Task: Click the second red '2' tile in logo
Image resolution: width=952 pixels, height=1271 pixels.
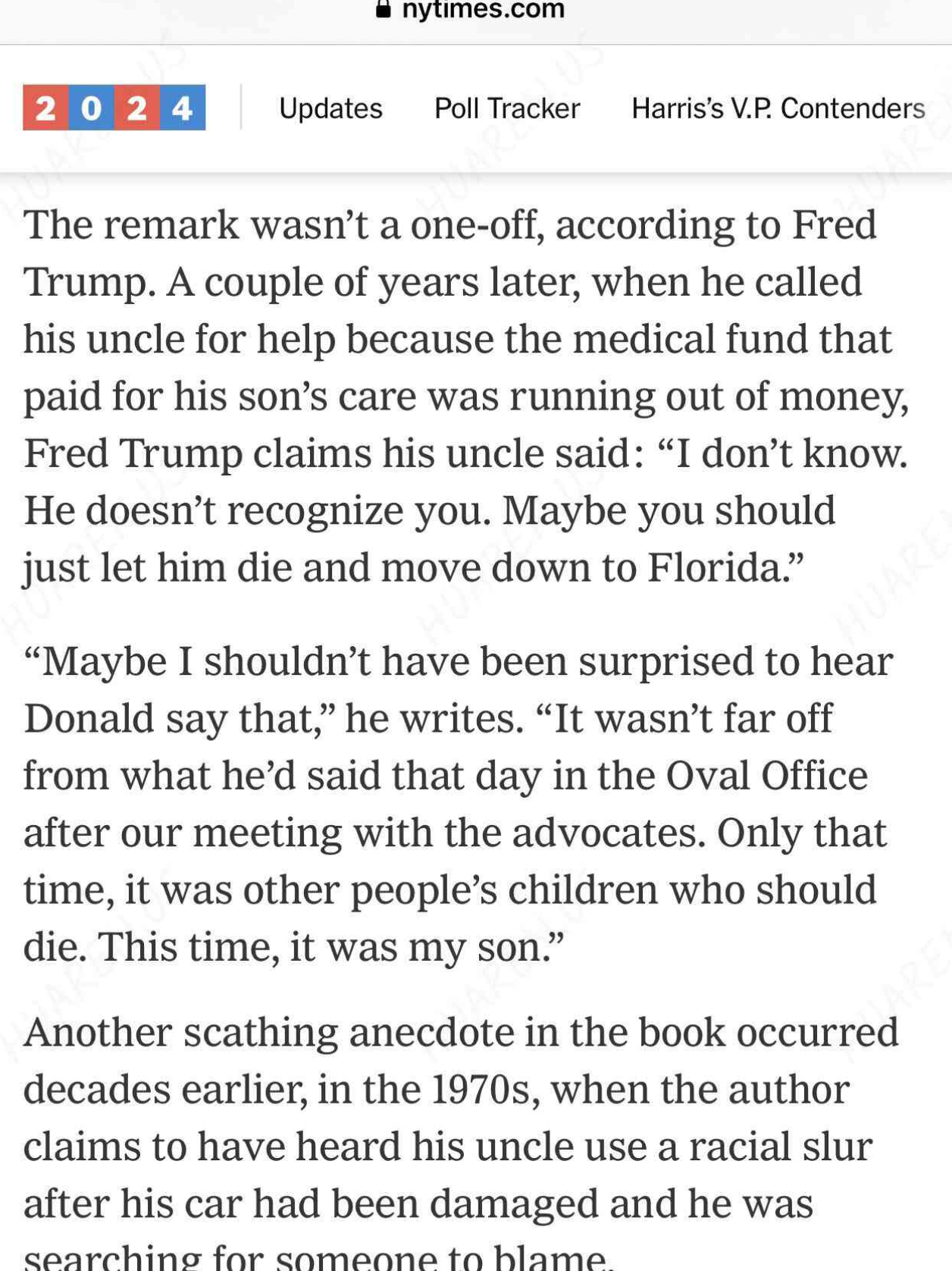Action: (x=137, y=108)
